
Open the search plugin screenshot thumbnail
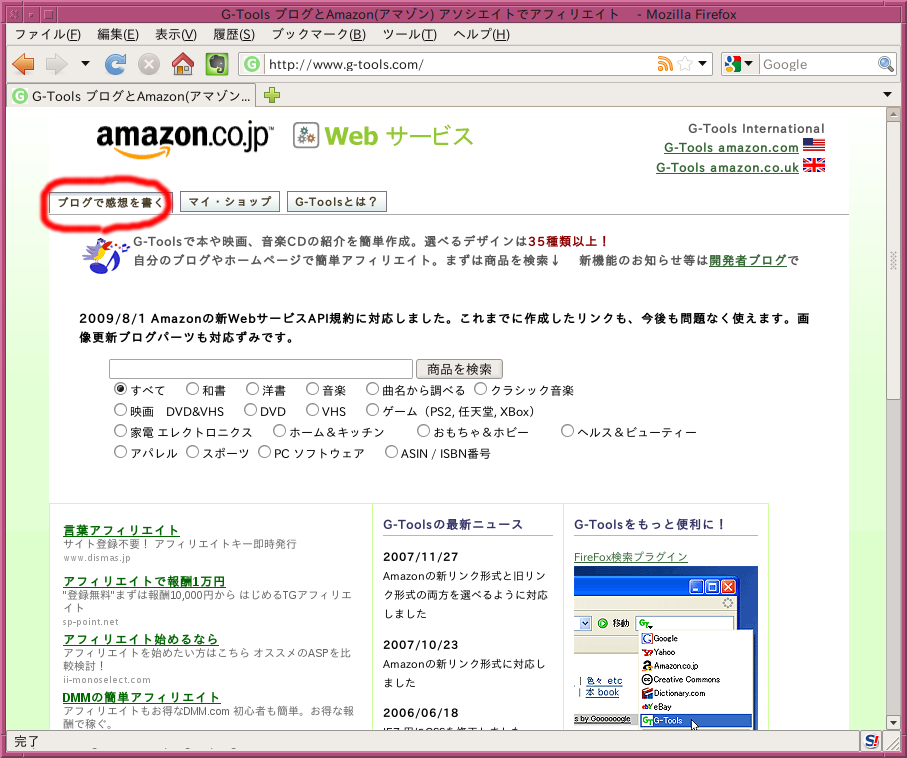coord(665,647)
